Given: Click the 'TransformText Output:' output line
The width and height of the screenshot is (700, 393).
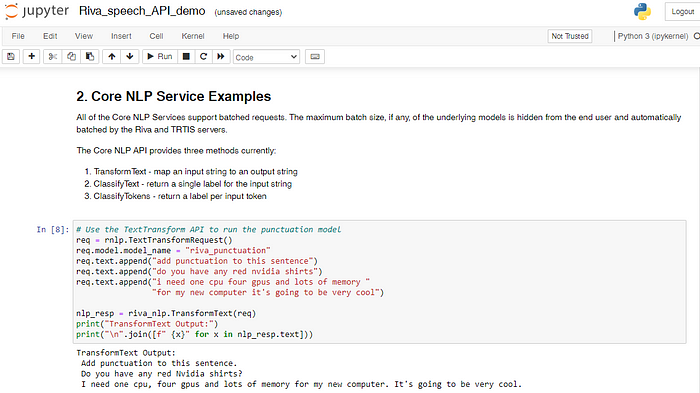Looking at the screenshot, I should (126, 353).
